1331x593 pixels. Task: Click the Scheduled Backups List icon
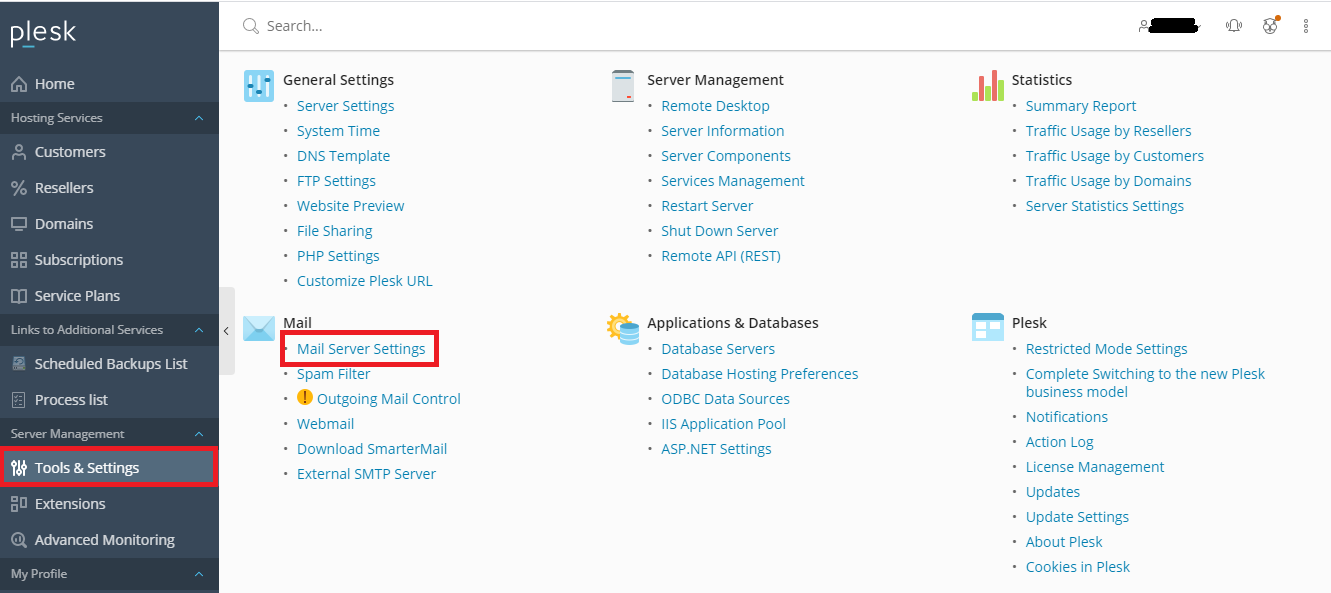(18, 364)
